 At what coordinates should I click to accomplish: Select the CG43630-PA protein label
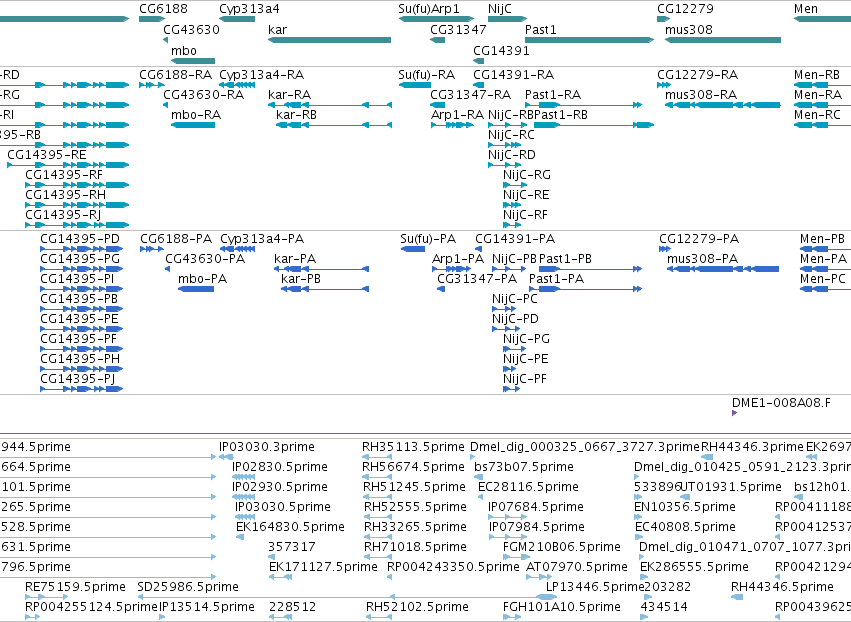[x=205, y=259]
